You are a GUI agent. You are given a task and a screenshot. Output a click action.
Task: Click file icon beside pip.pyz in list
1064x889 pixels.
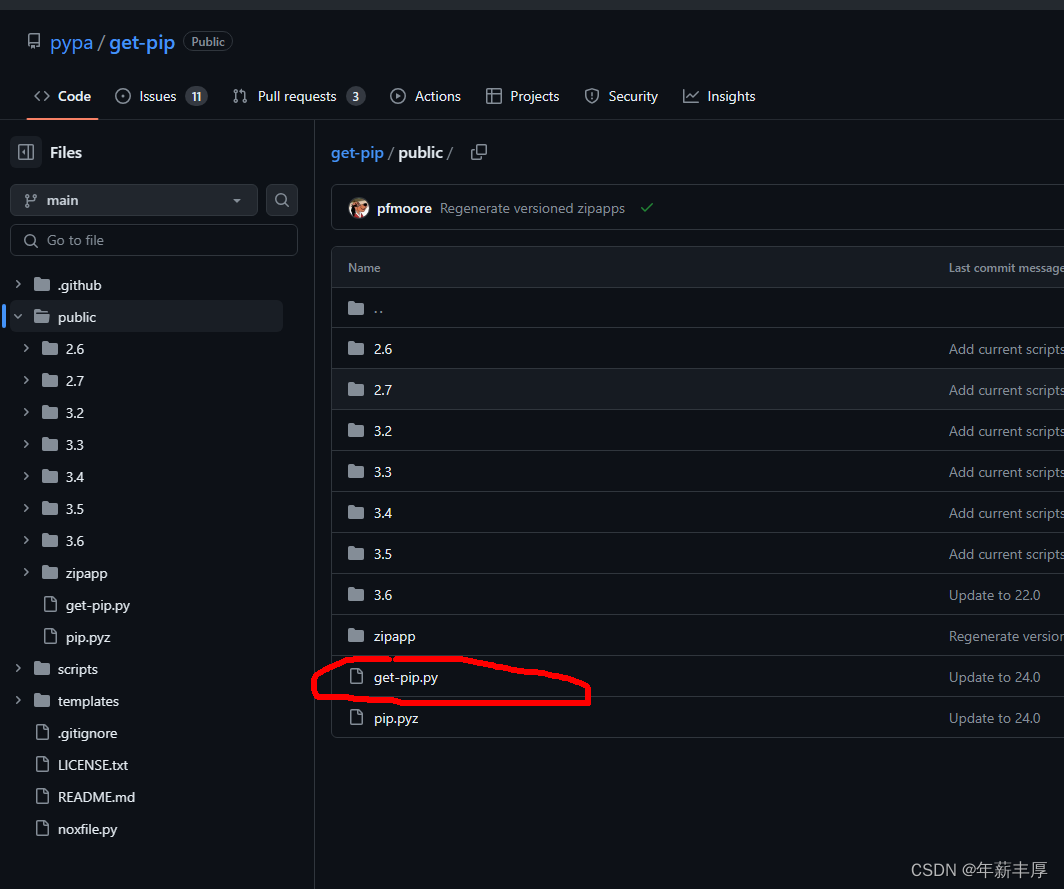356,717
